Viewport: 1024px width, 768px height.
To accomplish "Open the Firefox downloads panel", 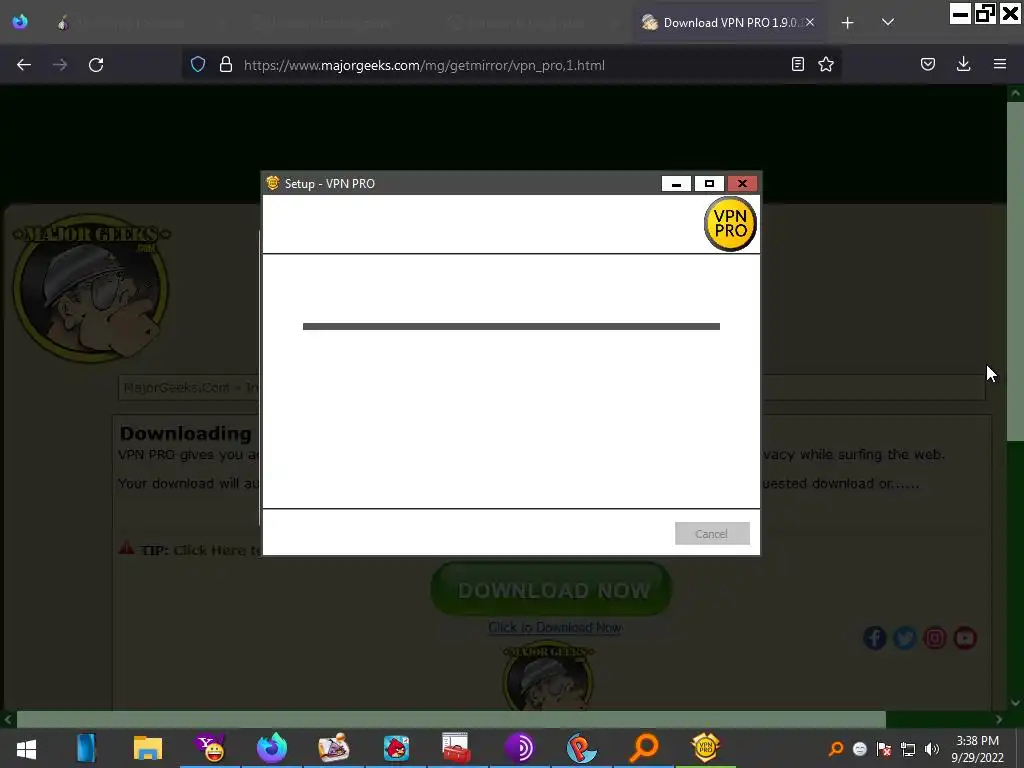I will point(963,64).
